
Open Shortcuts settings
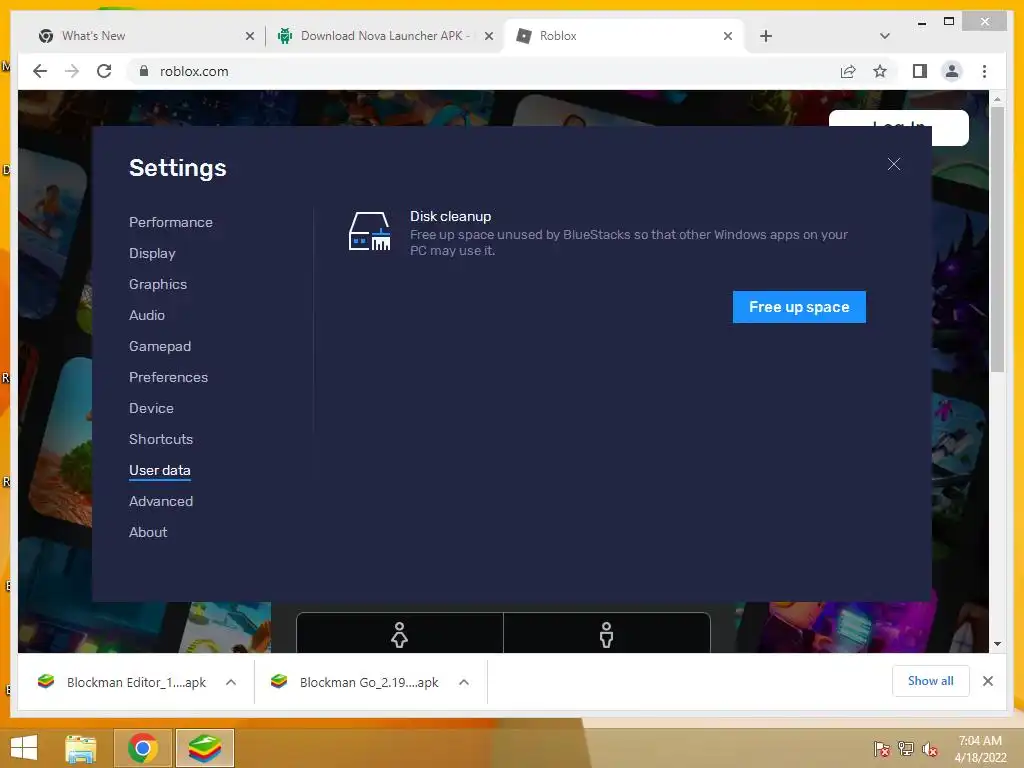coord(161,439)
